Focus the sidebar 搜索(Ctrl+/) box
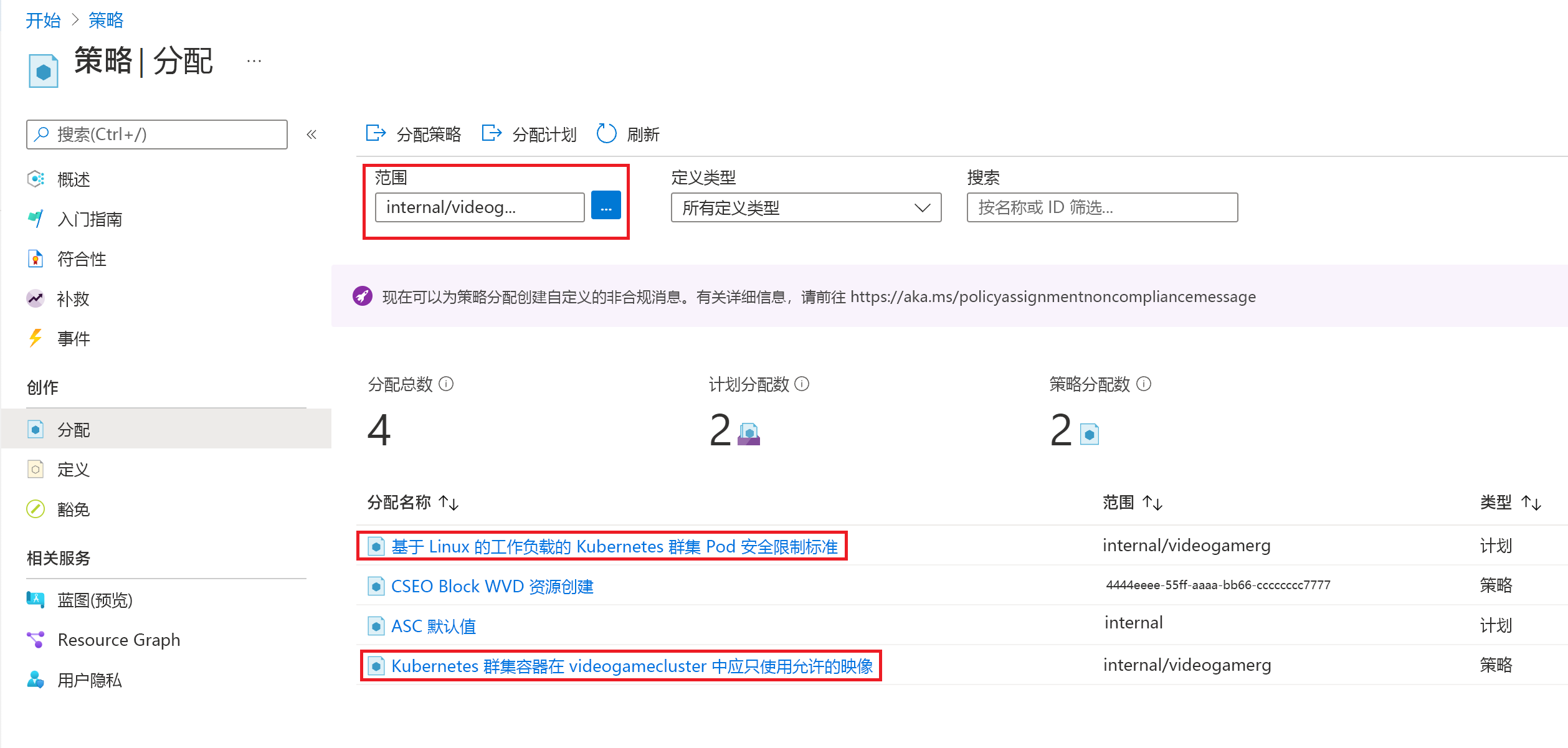This screenshot has height=748, width=1568. click(157, 135)
